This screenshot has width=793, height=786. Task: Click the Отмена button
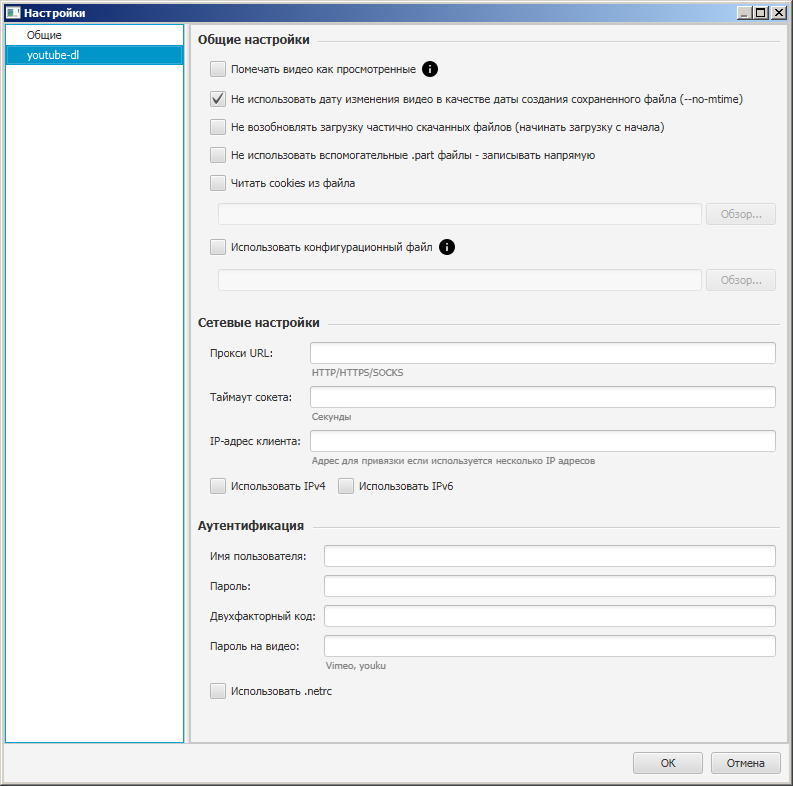click(x=745, y=763)
